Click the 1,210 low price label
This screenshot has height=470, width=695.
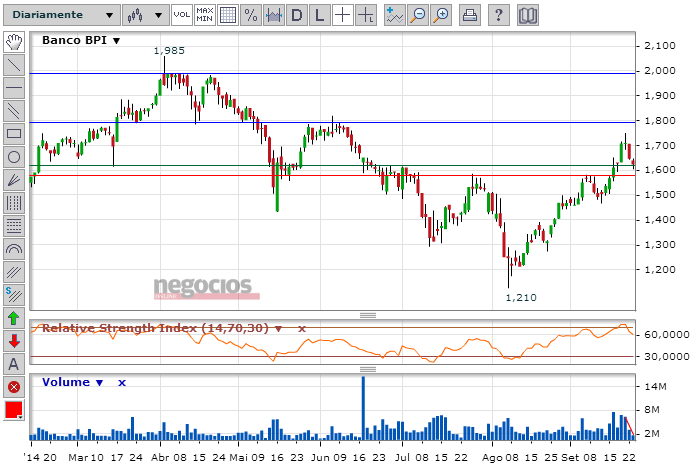click(521, 298)
